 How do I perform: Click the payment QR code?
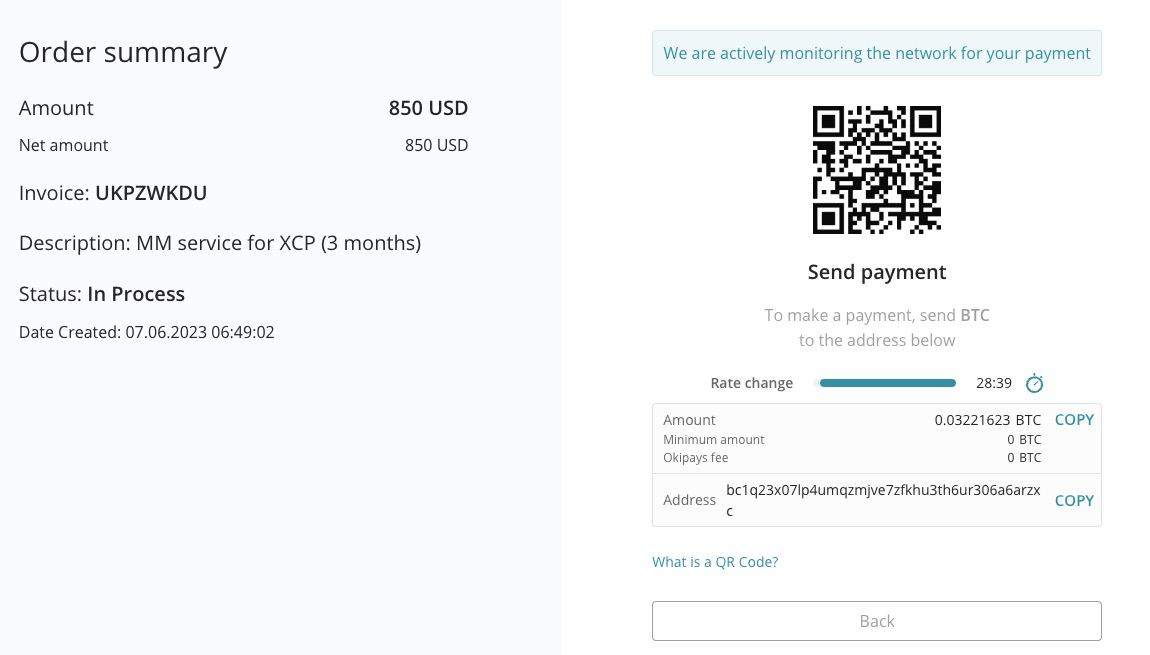coord(876,170)
